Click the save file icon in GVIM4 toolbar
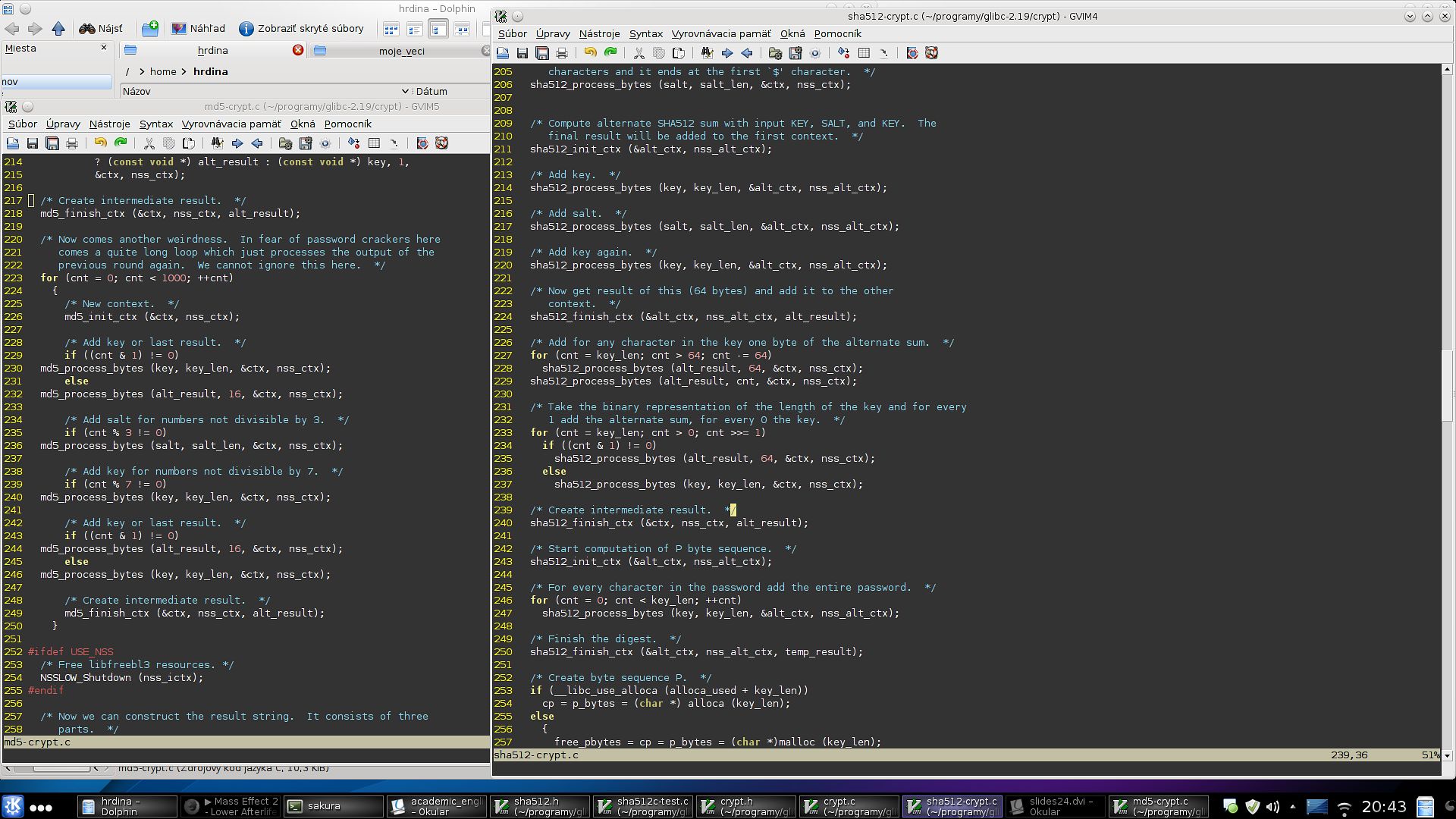Viewport: 1456px width, 819px height. (522, 53)
